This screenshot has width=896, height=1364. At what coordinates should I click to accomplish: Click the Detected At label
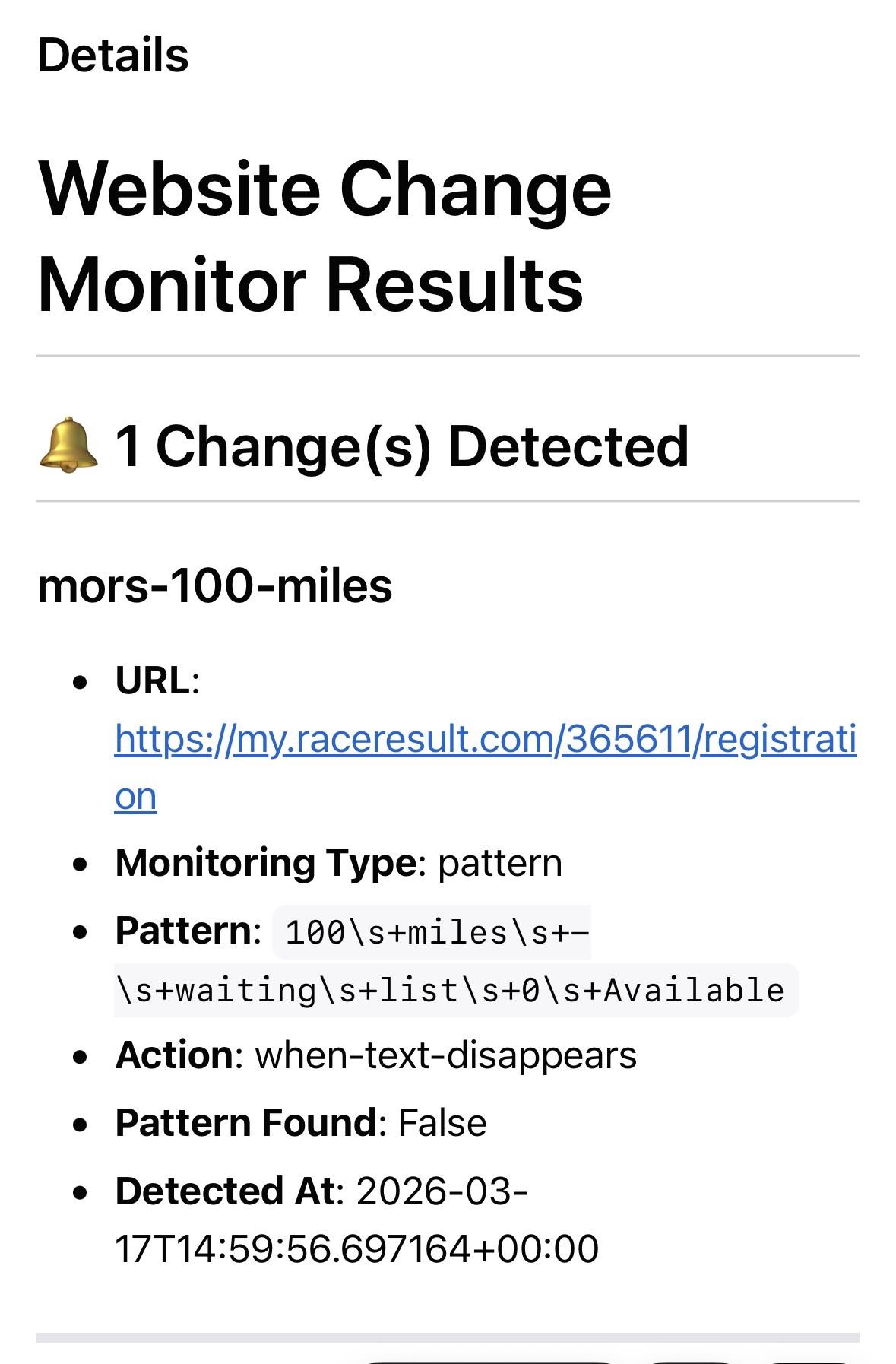[225, 1191]
